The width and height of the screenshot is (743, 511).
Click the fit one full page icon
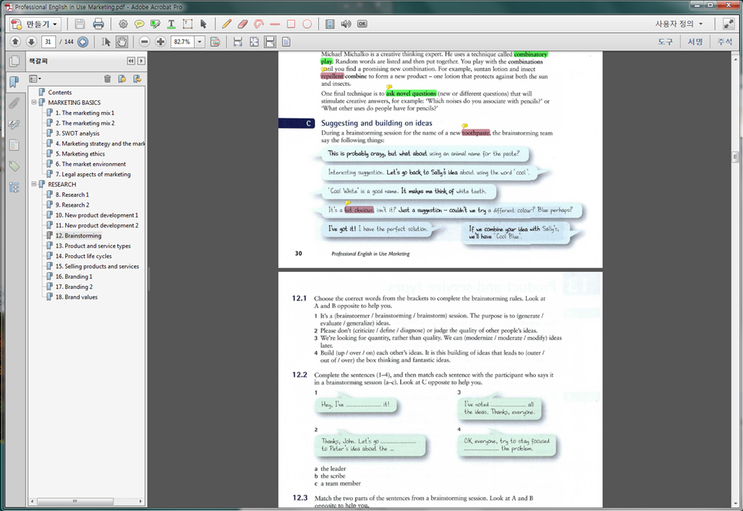point(254,42)
